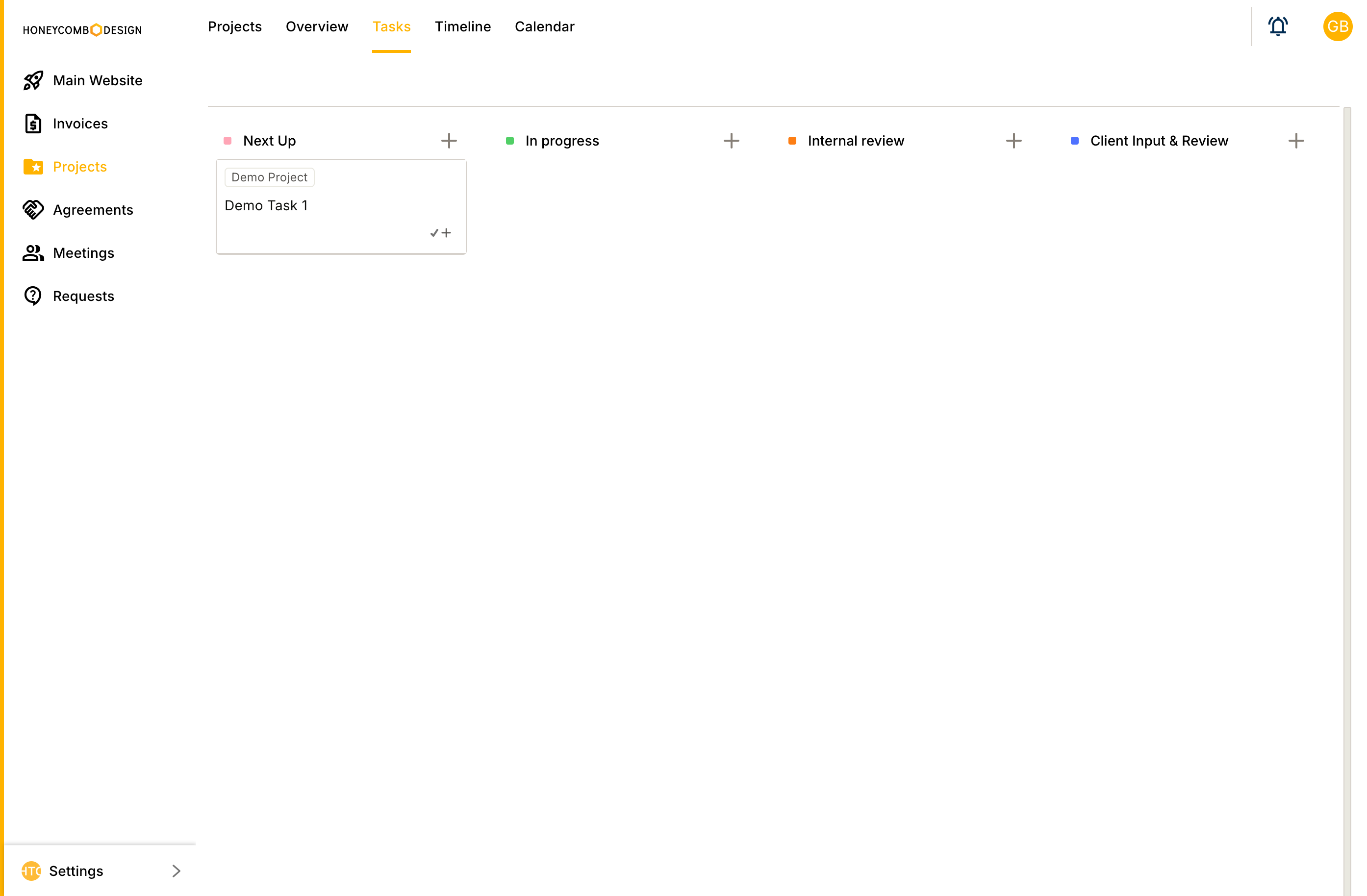Click the Main Website rocket icon
This screenshot has width=1367, height=896.
[33, 80]
